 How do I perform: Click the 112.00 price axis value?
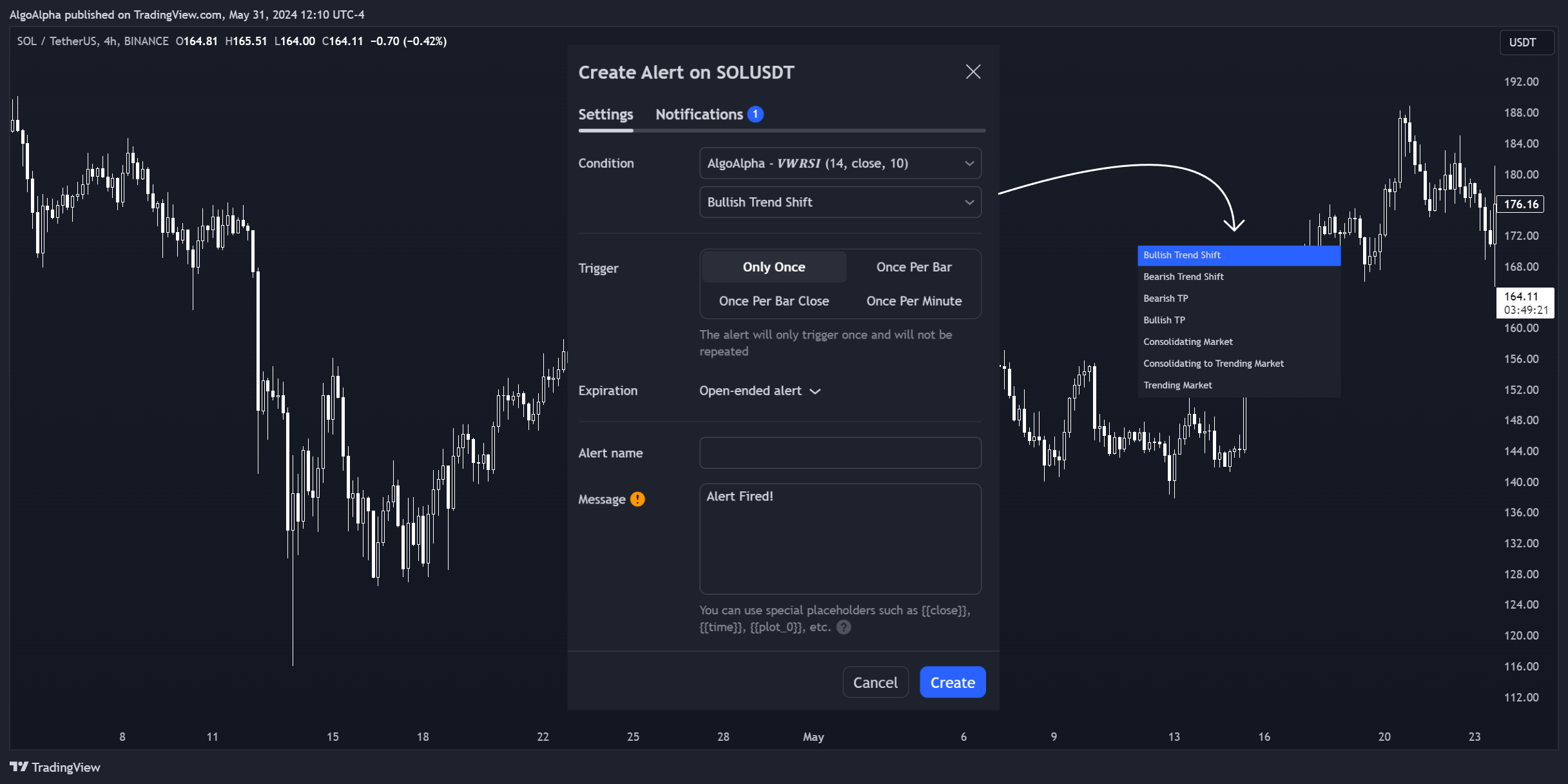click(1521, 698)
